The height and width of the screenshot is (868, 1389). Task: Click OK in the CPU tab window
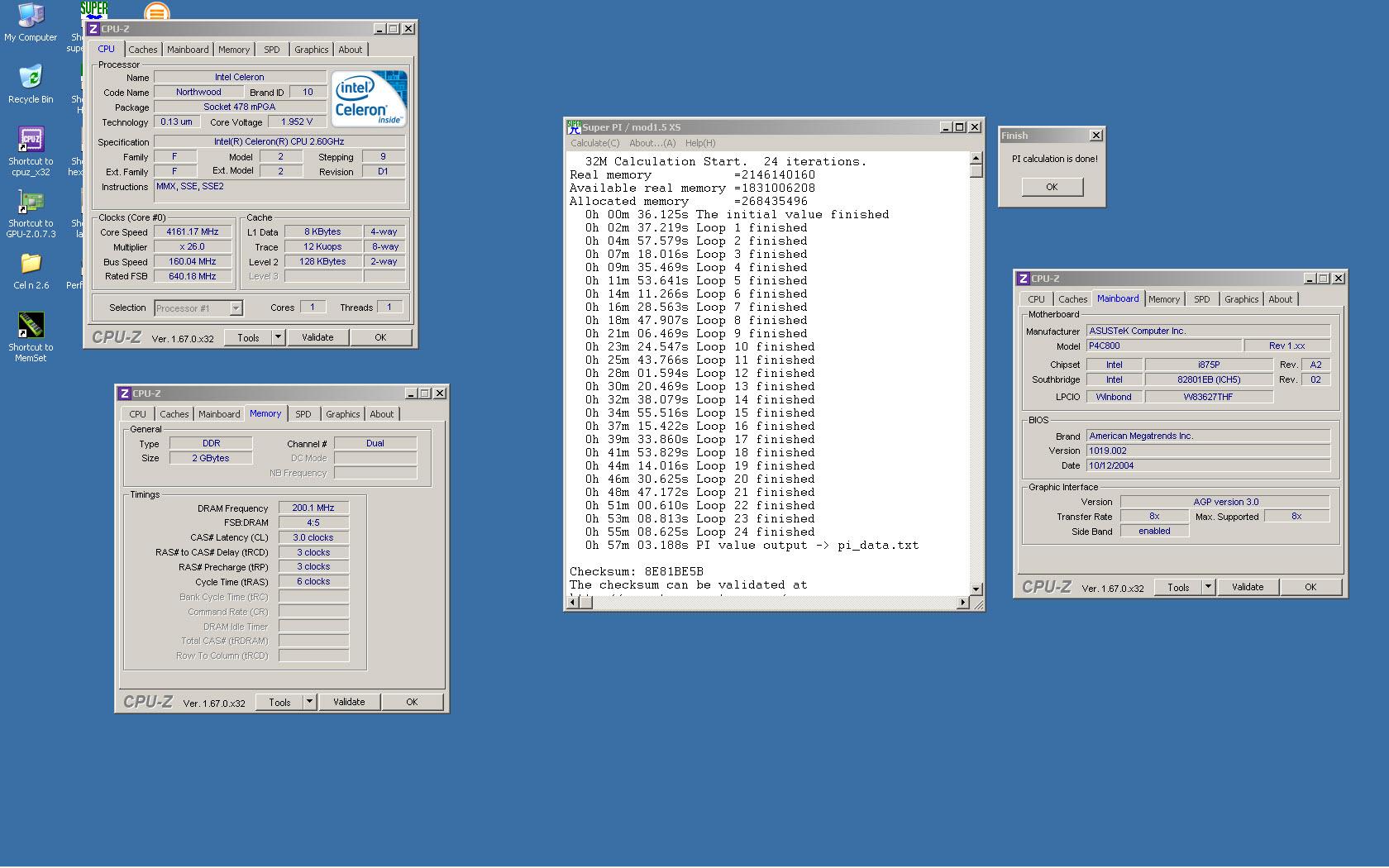380,337
